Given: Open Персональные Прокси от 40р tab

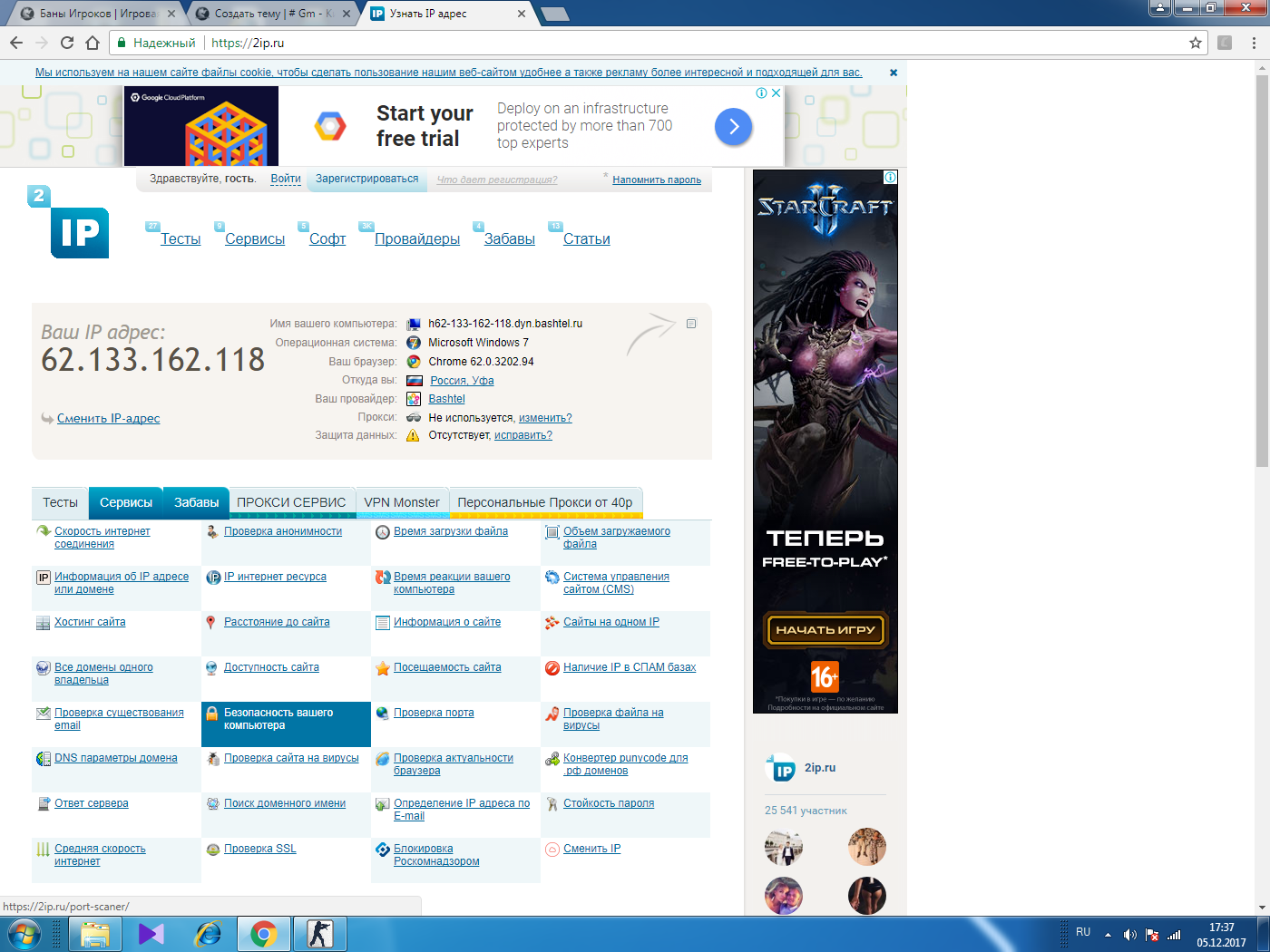Looking at the screenshot, I should pos(545,502).
